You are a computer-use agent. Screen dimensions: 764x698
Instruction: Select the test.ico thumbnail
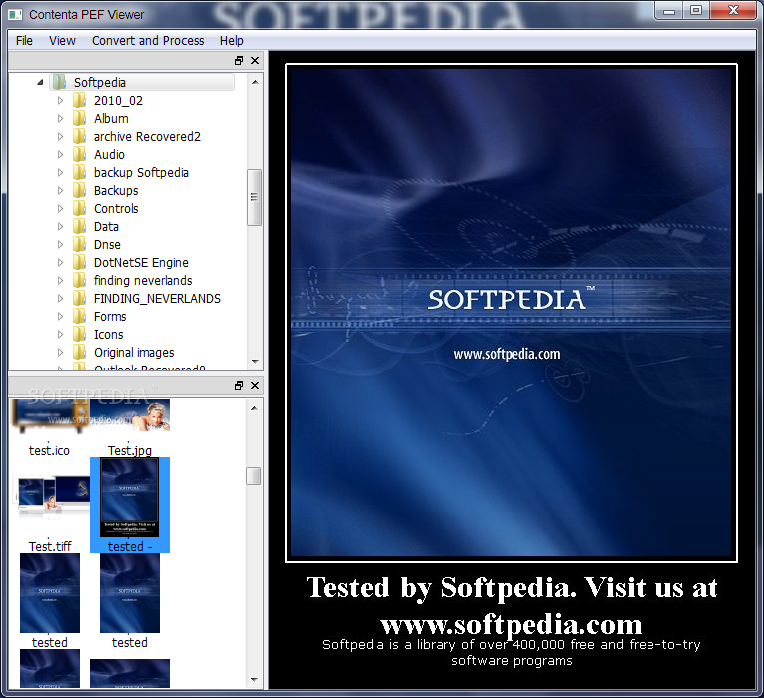[x=49, y=429]
